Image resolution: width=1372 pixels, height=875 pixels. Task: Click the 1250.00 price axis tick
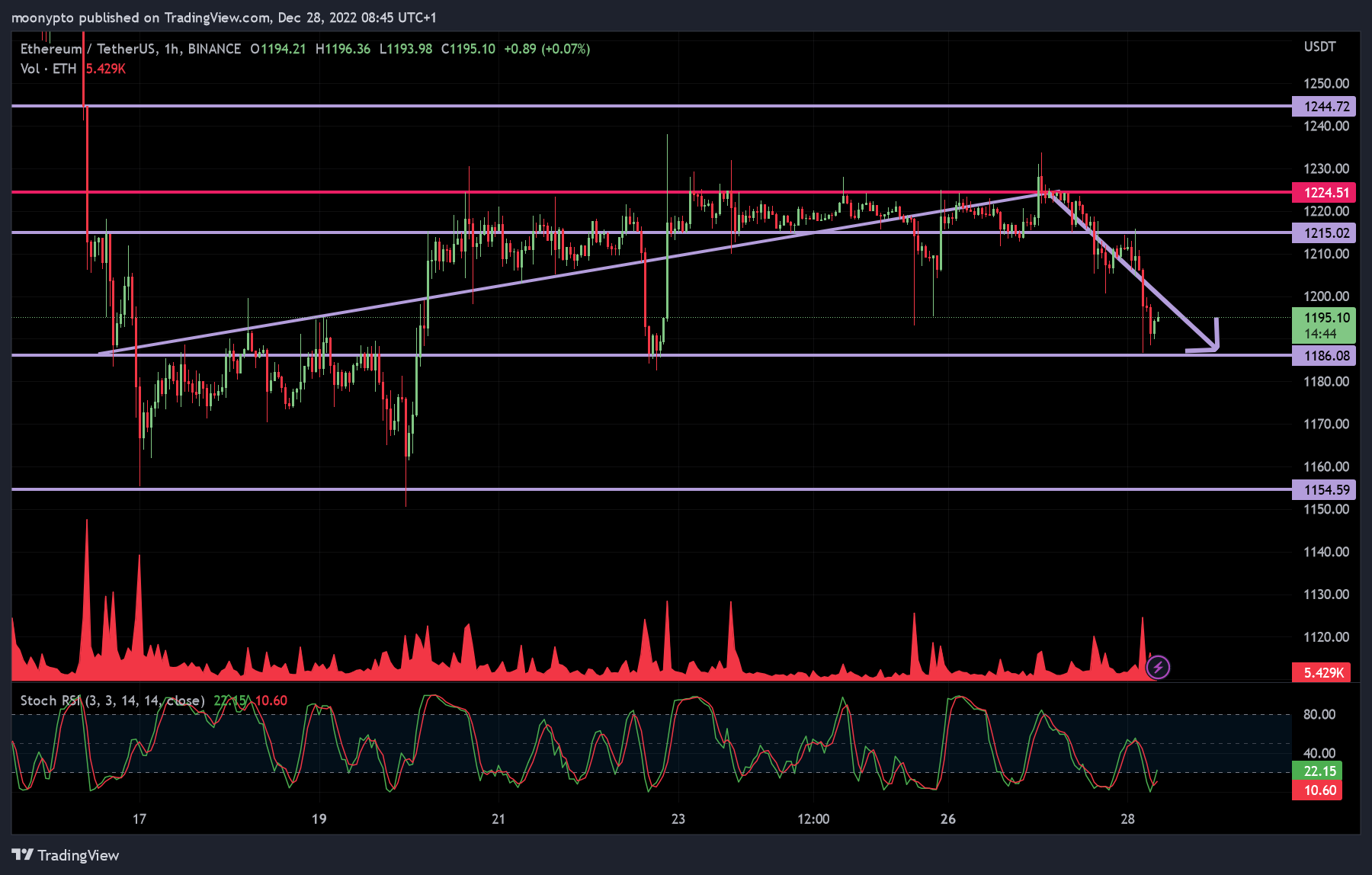click(x=1326, y=84)
